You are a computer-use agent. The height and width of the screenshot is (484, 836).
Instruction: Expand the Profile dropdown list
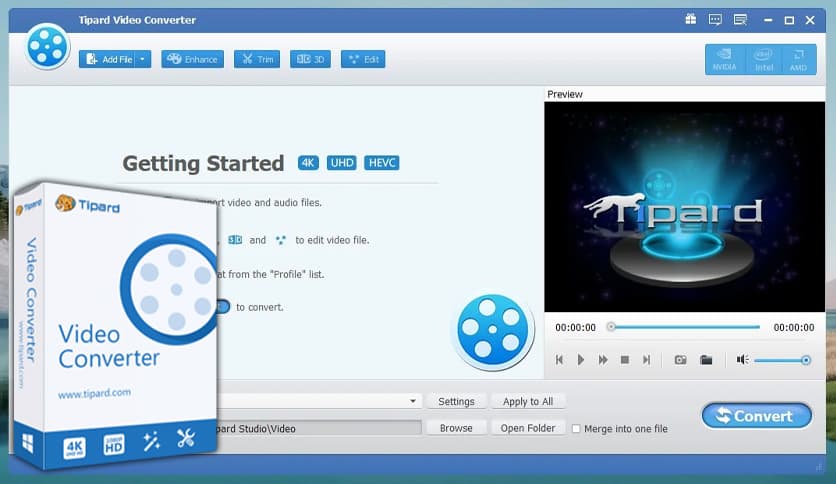413,401
